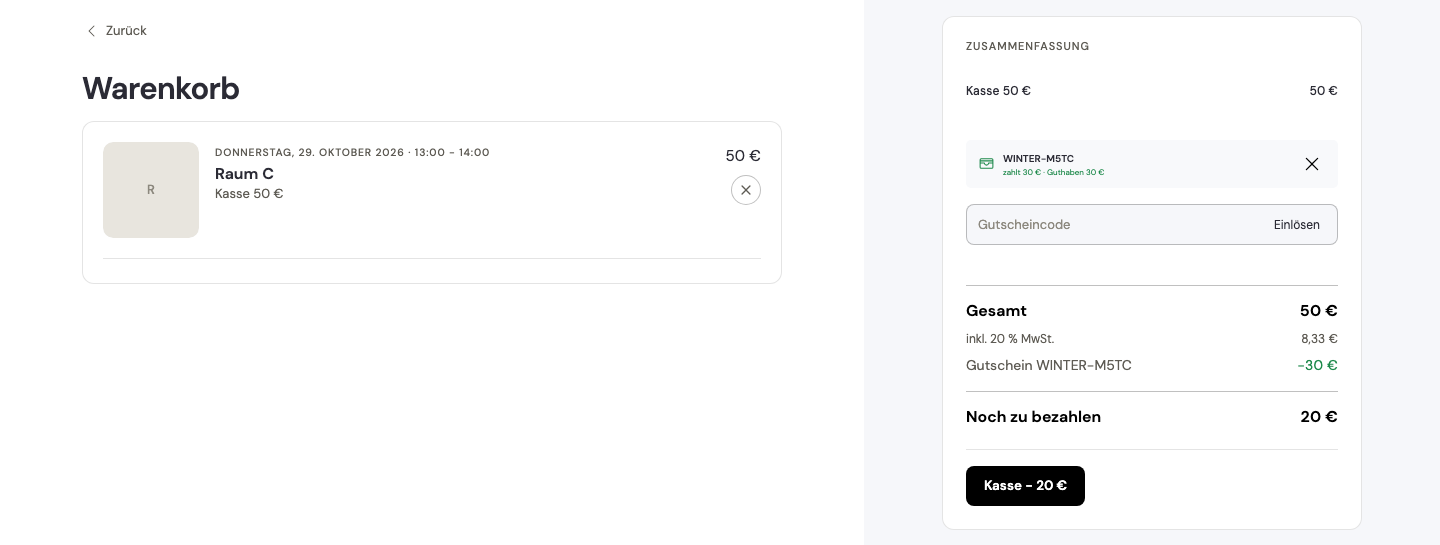Click the WINTER-M5TC voucher code label
The image size is (1440, 545).
pos(1038,159)
